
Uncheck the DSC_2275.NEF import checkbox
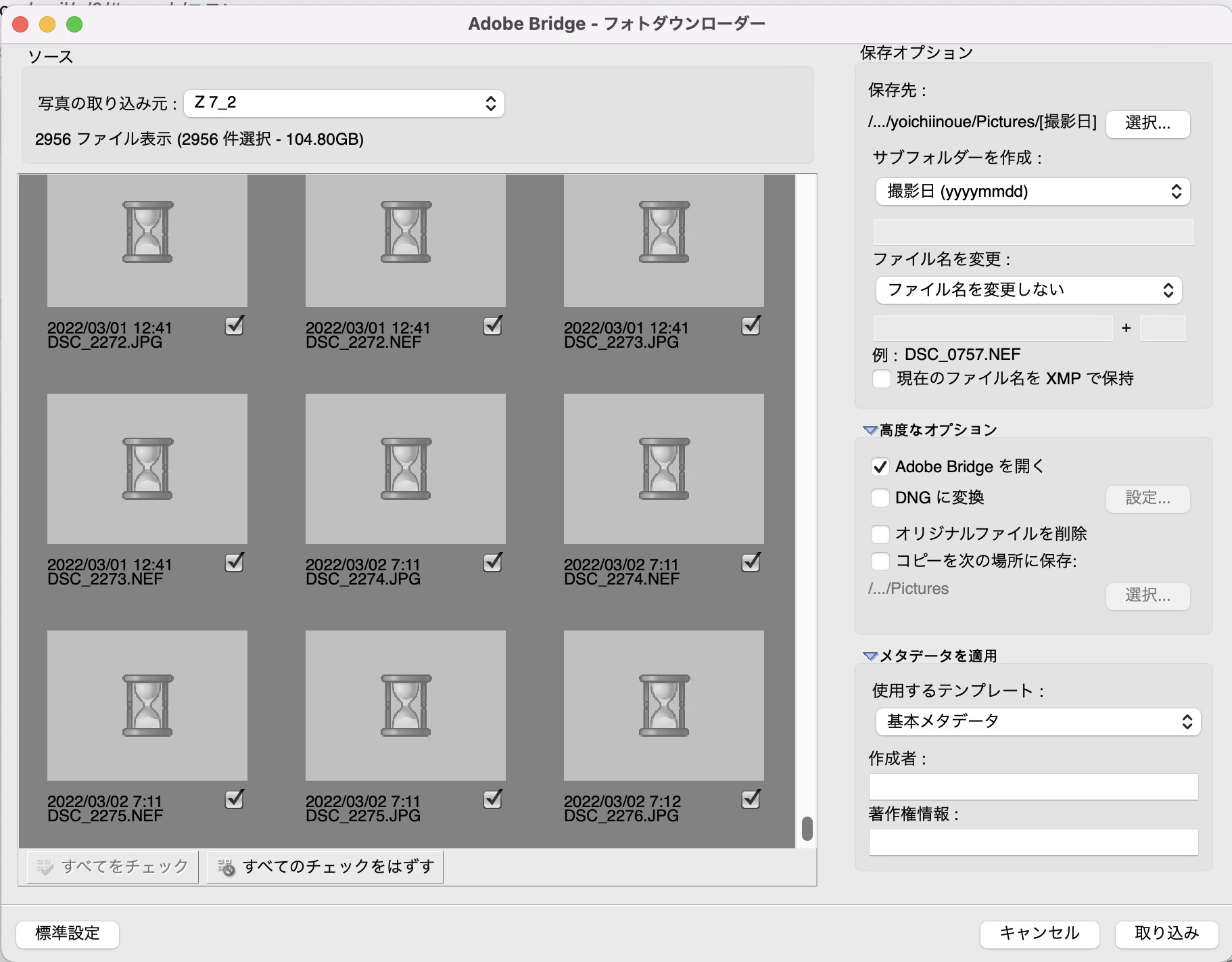click(x=234, y=800)
